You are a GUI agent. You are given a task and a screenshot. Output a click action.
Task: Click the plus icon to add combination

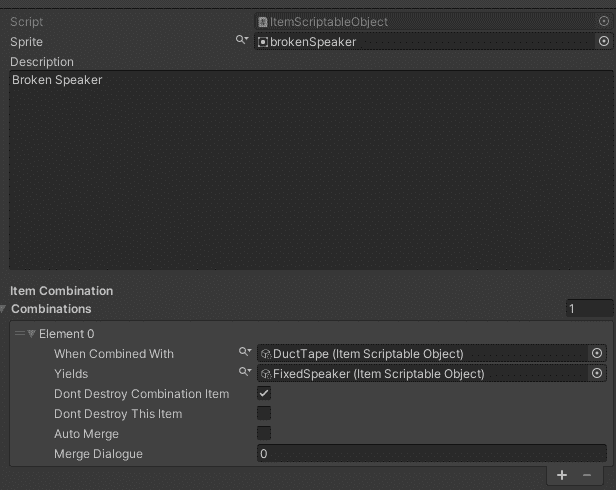pos(562,475)
